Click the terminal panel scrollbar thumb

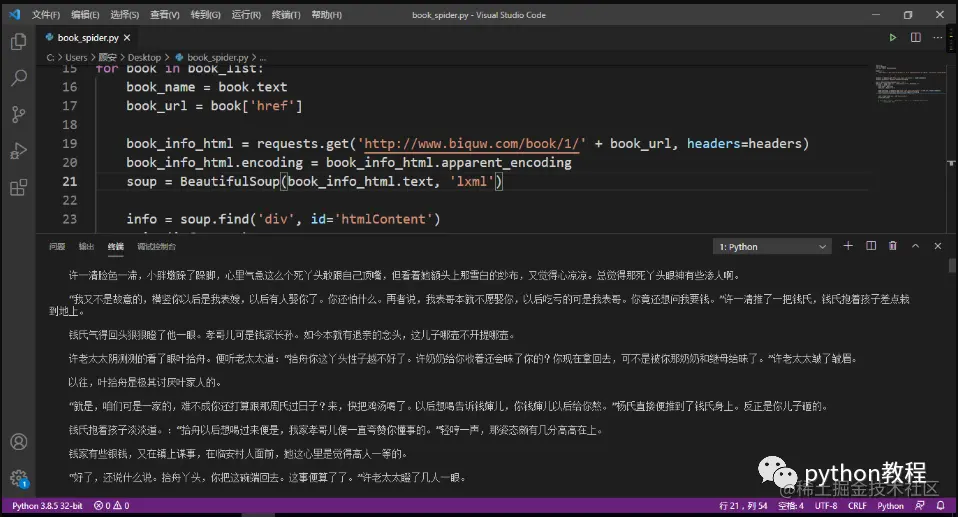pos(951,265)
